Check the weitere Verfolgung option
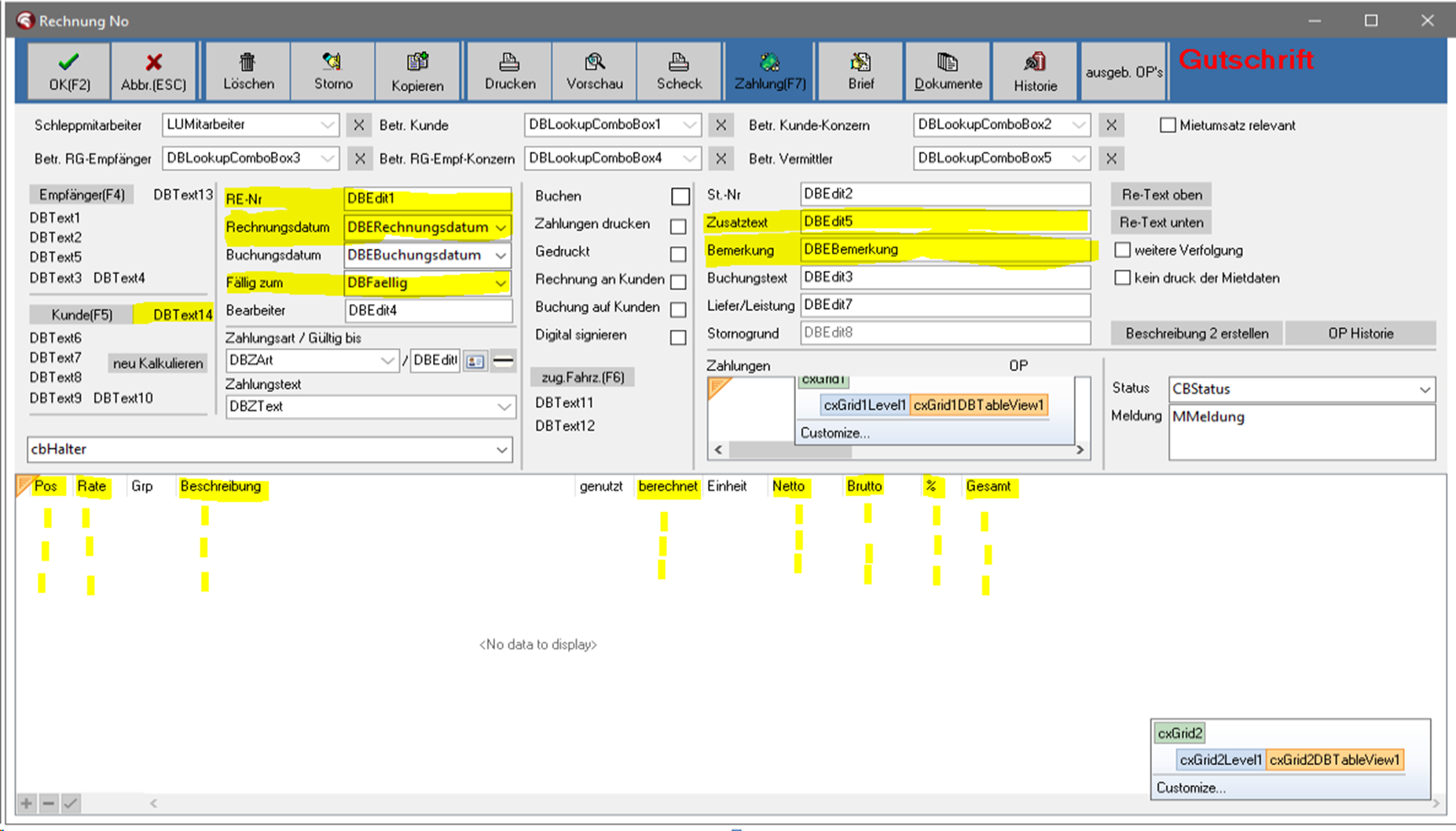1456x831 pixels. click(x=1123, y=251)
